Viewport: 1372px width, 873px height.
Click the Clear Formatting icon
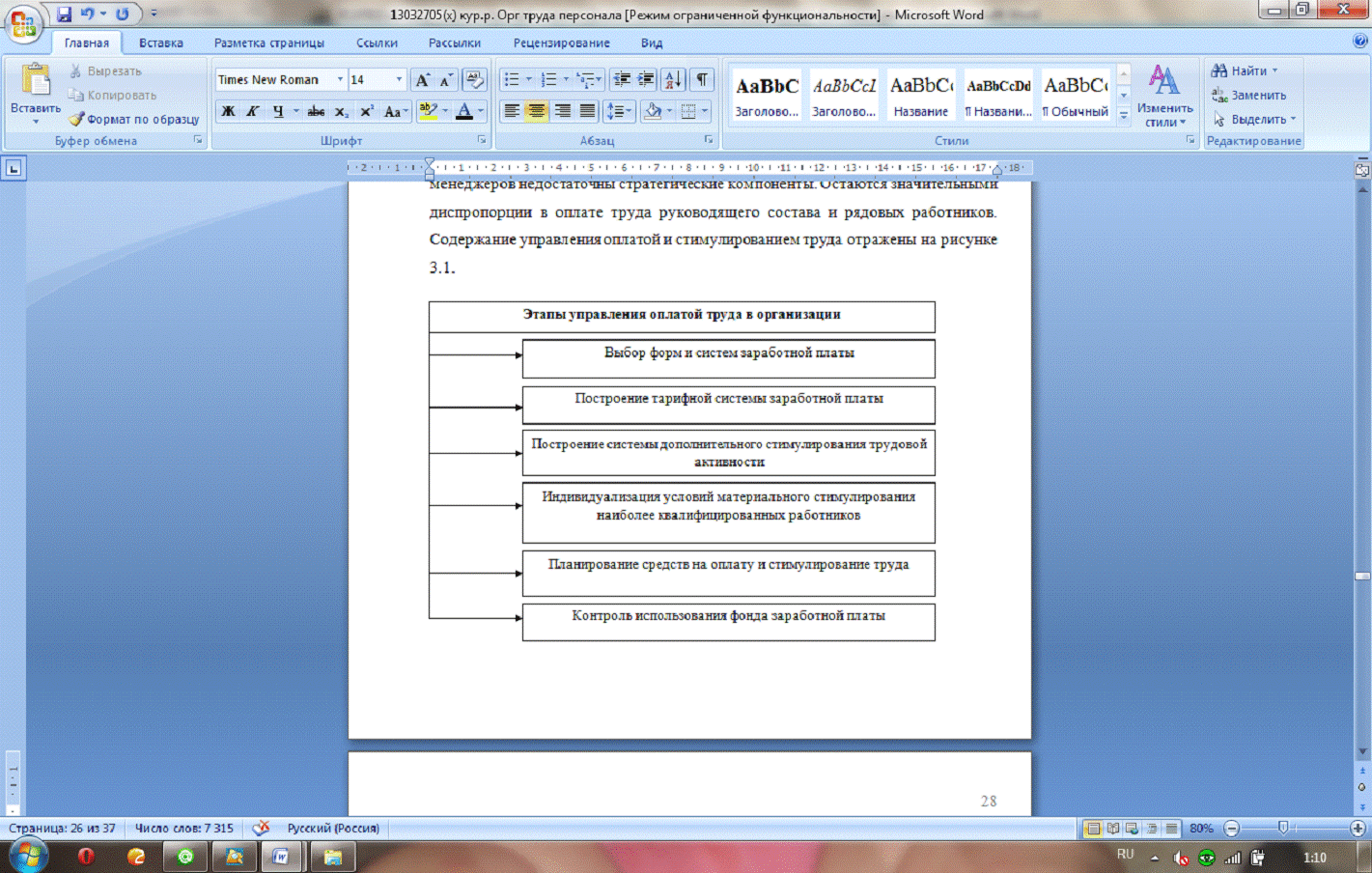click(474, 80)
